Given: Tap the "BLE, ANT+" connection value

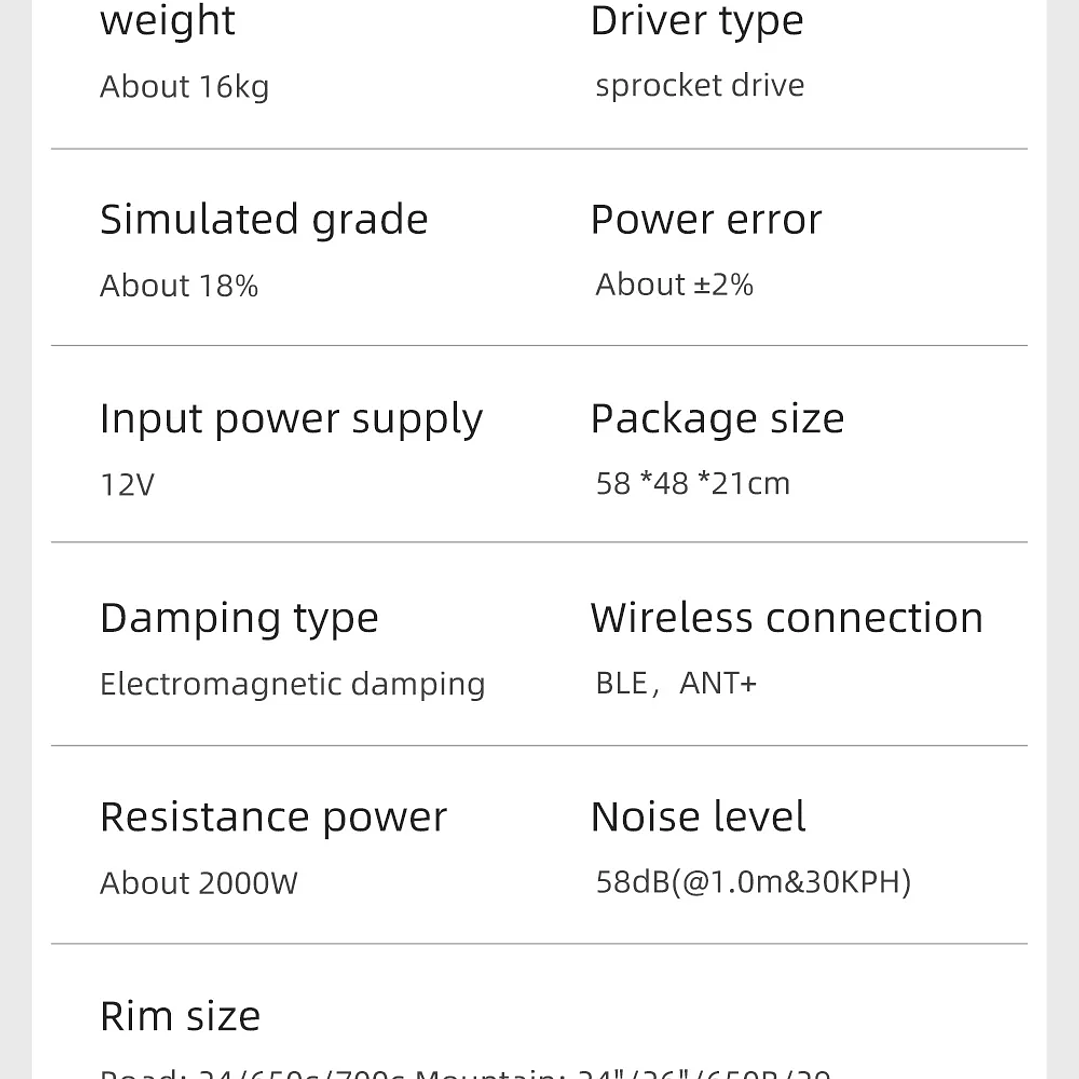Looking at the screenshot, I should [x=676, y=683].
